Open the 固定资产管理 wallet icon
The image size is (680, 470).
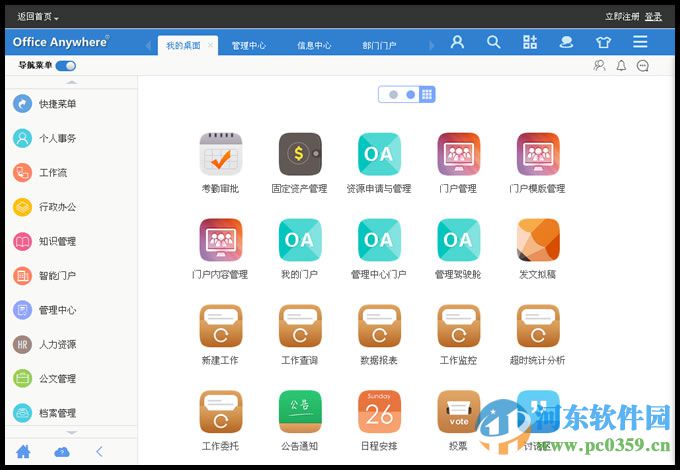300,154
